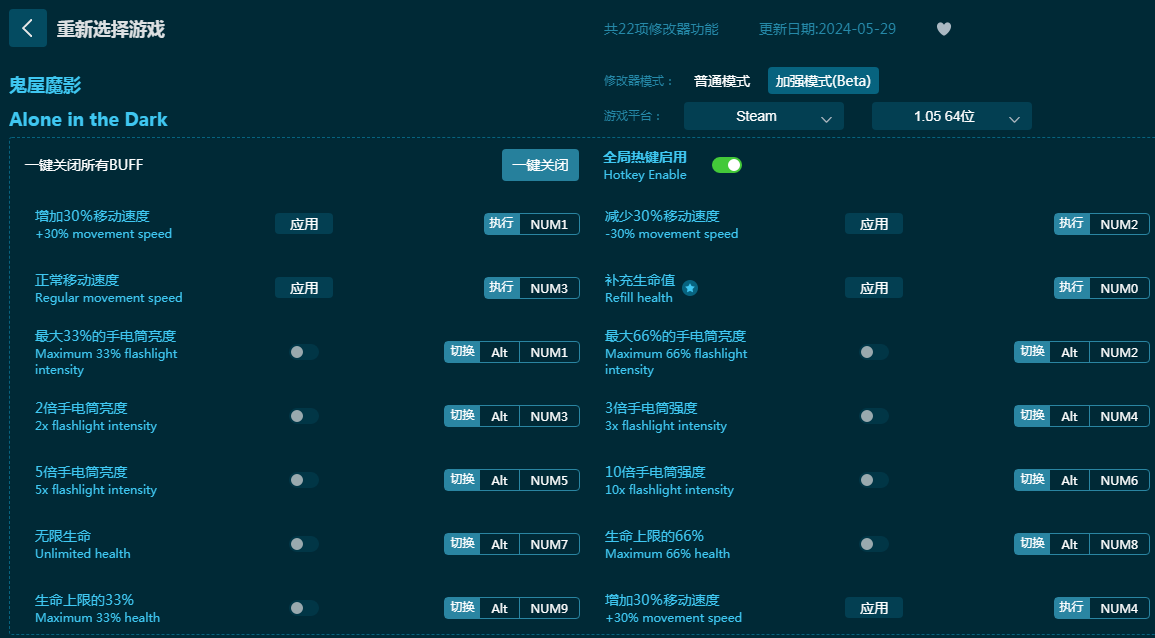Click NUM6 key for 10x flashlight intensity
The height and width of the screenshot is (638, 1155).
1119,480
